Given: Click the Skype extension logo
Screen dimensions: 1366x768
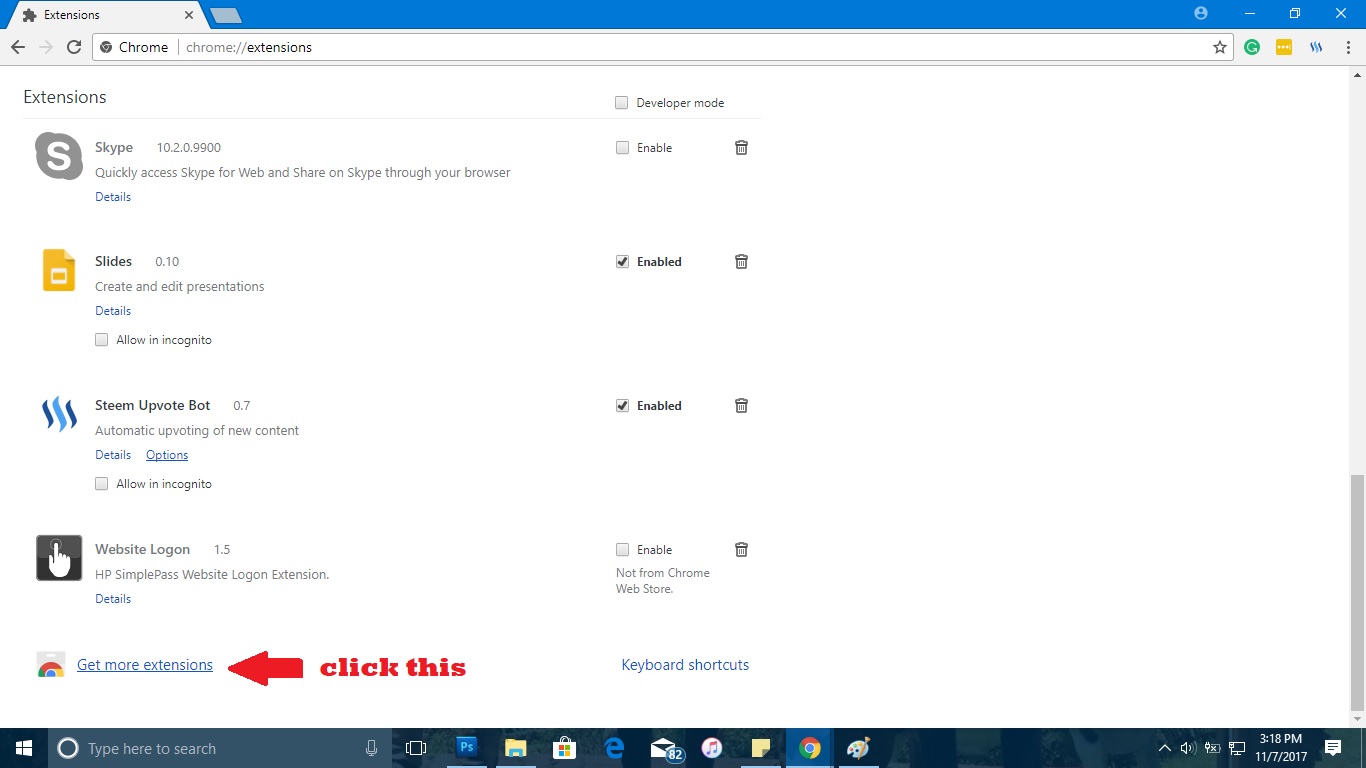Looking at the screenshot, I should tap(59, 156).
